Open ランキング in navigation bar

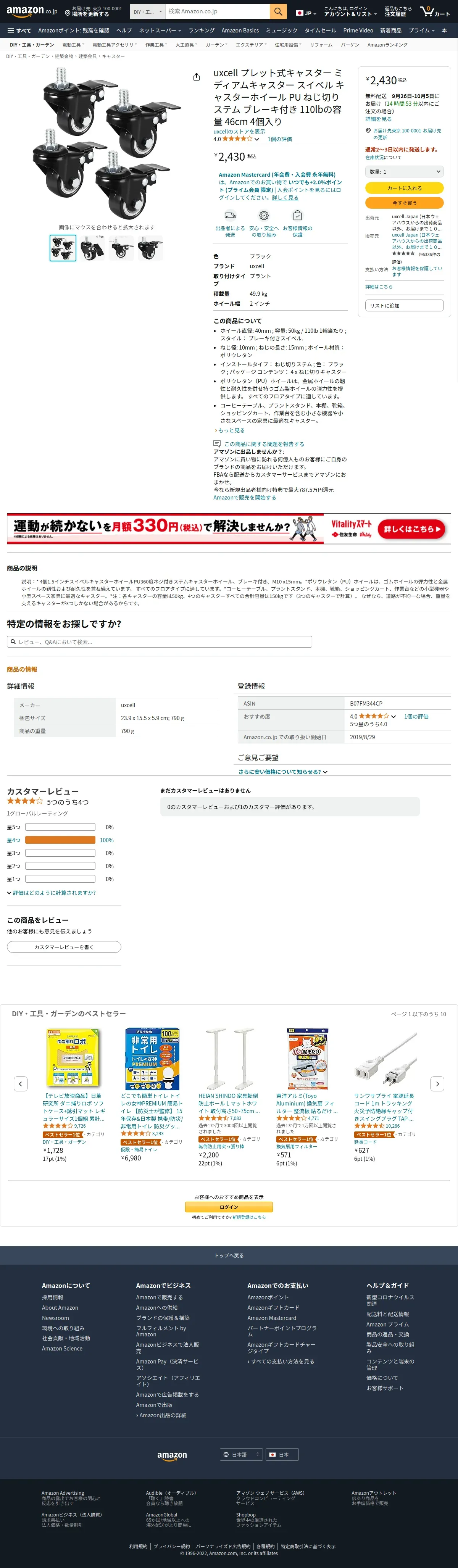pyautogui.click(x=202, y=31)
